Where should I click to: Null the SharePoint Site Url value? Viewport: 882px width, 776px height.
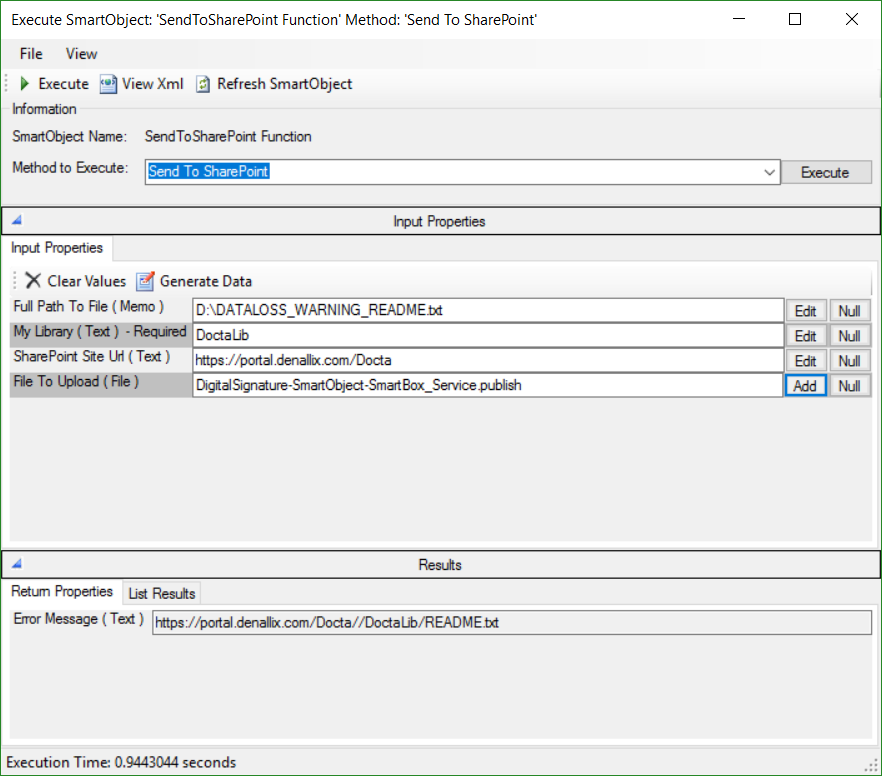point(850,360)
